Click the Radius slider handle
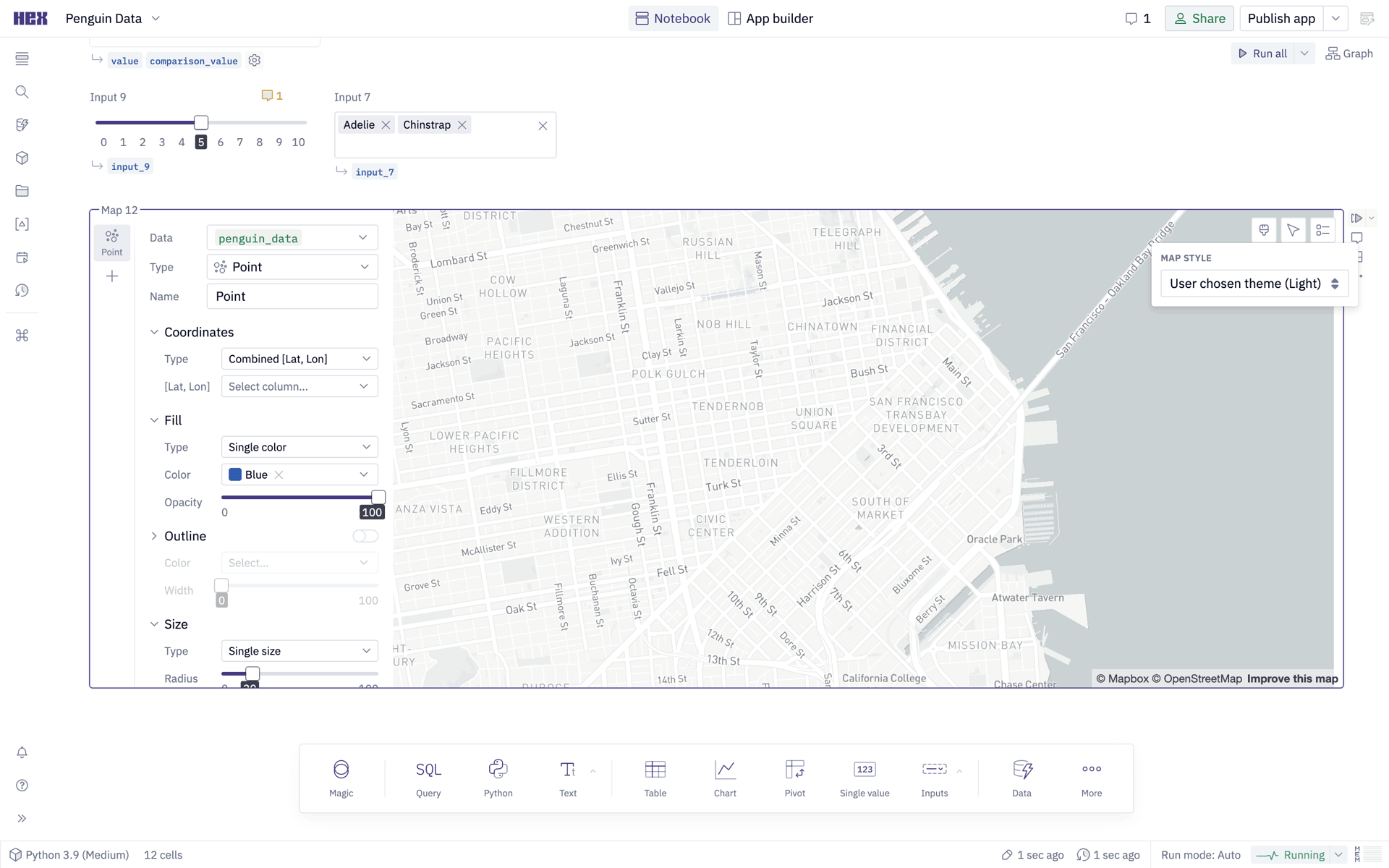Screen dimensions: 1389x868 (252, 674)
